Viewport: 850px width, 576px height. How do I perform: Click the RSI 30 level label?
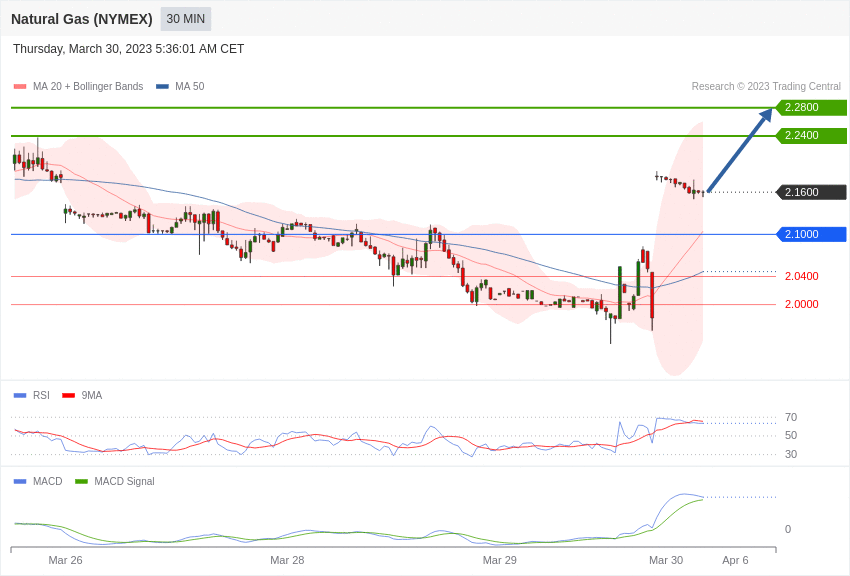(x=791, y=454)
